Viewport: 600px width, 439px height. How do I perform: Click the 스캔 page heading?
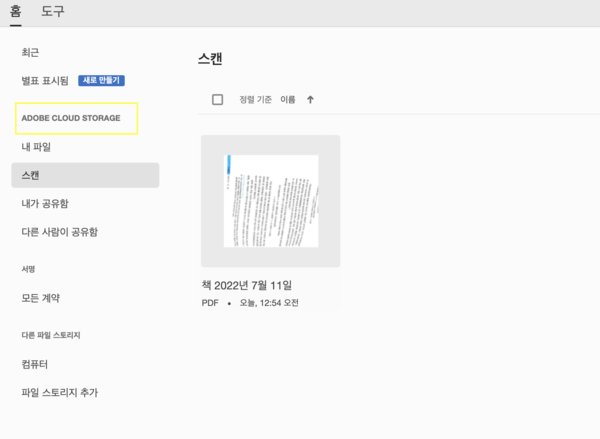point(210,58)
